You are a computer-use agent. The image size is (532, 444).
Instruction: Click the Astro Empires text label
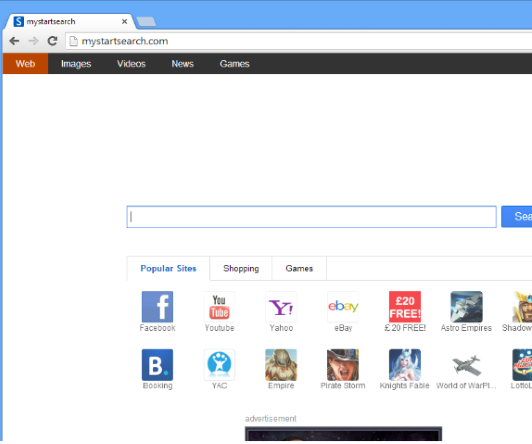coord(466,328)
